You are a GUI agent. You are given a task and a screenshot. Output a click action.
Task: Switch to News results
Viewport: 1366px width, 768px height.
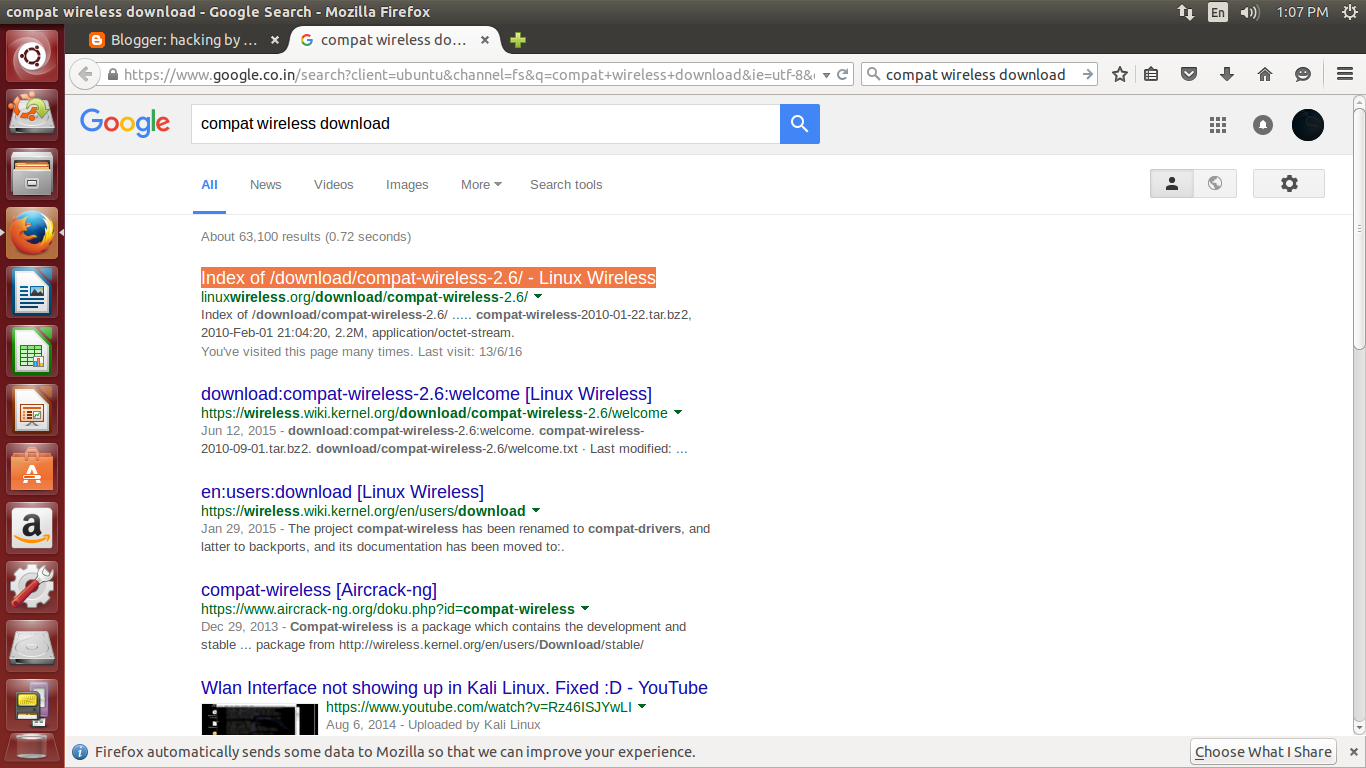266,184
